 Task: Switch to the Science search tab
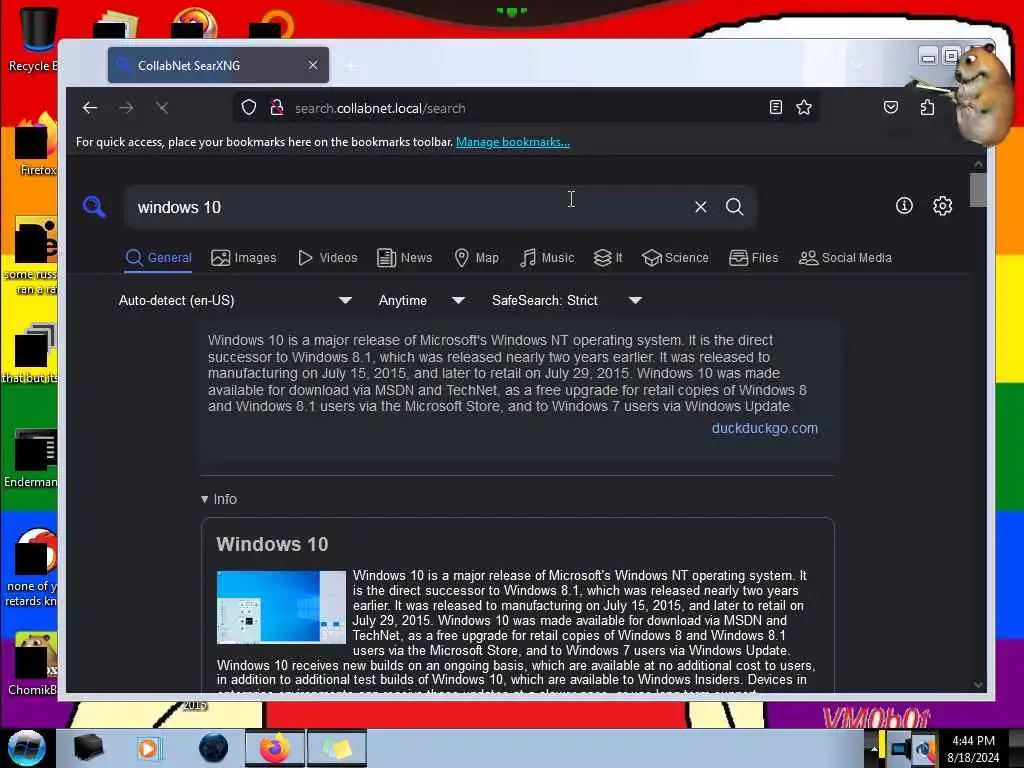pos(675,258)
